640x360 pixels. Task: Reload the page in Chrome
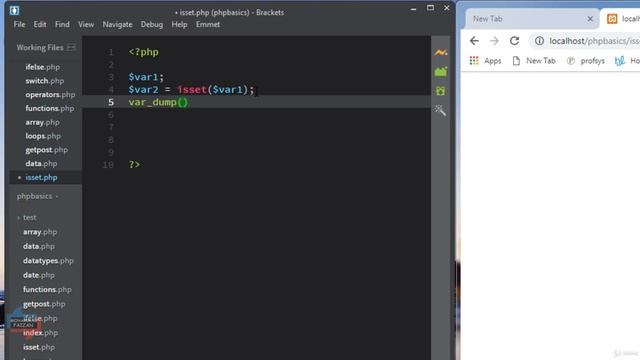[514, 41]
